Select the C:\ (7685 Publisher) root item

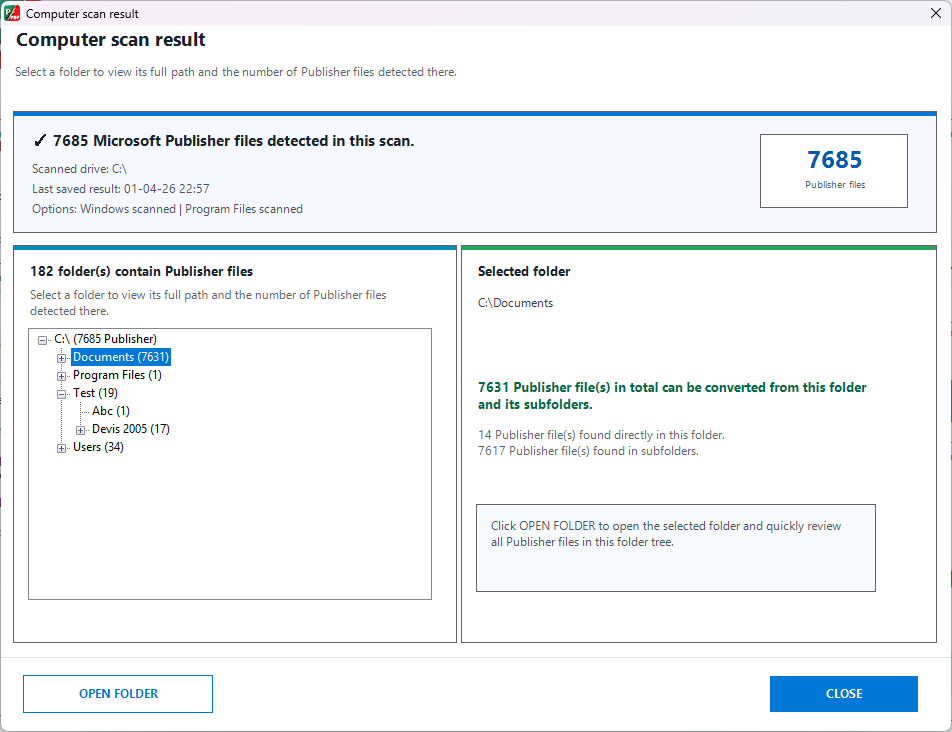point(106,339)
